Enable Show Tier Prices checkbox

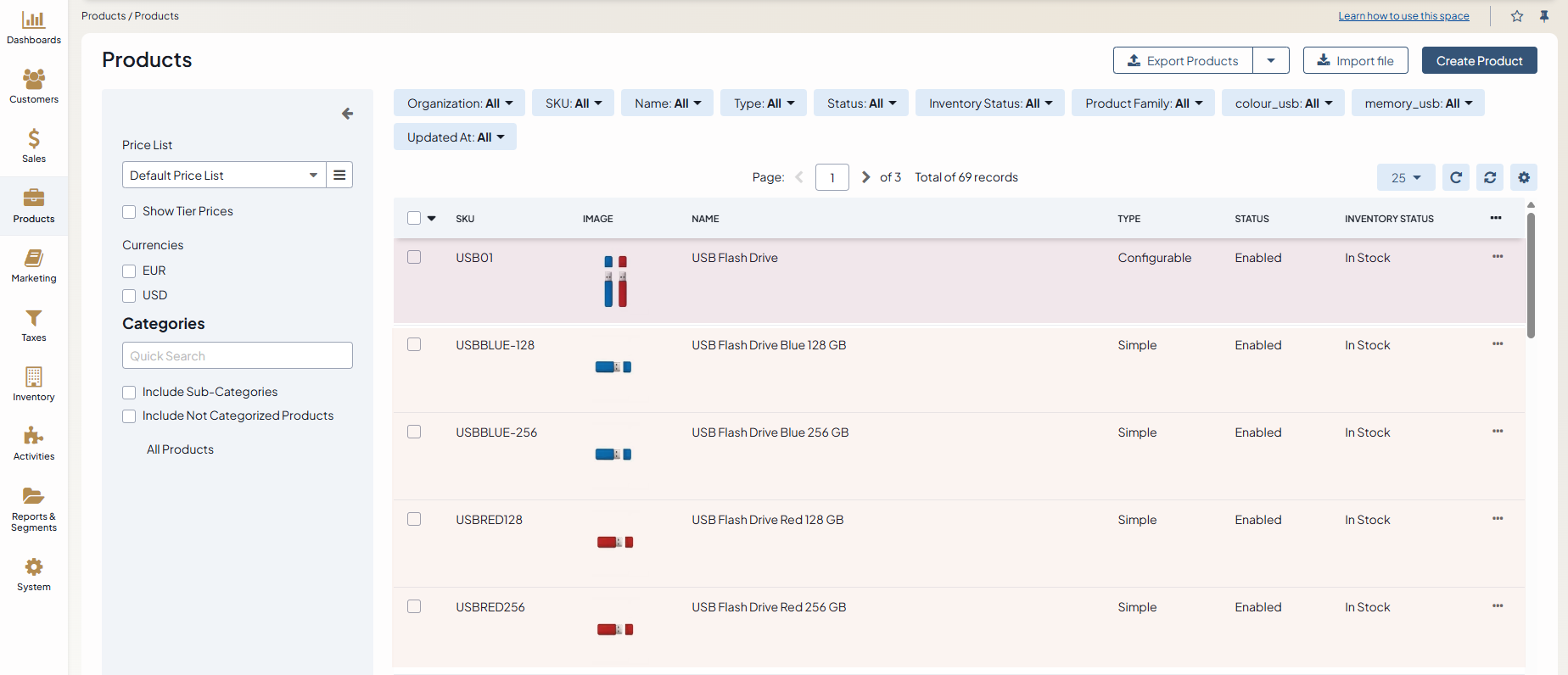click(129, 212)
